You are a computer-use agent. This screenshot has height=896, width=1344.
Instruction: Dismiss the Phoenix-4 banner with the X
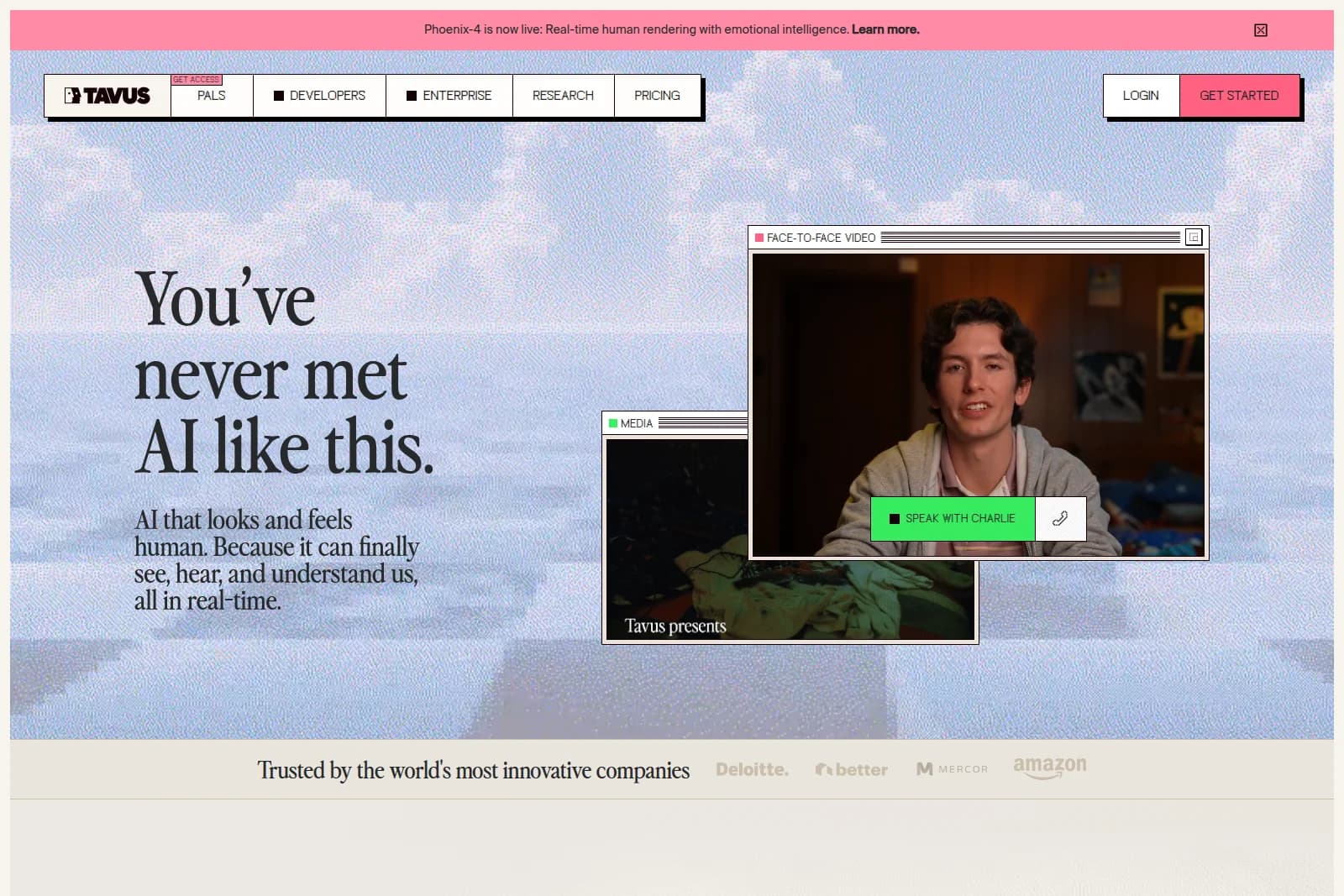coord(1261,29)
